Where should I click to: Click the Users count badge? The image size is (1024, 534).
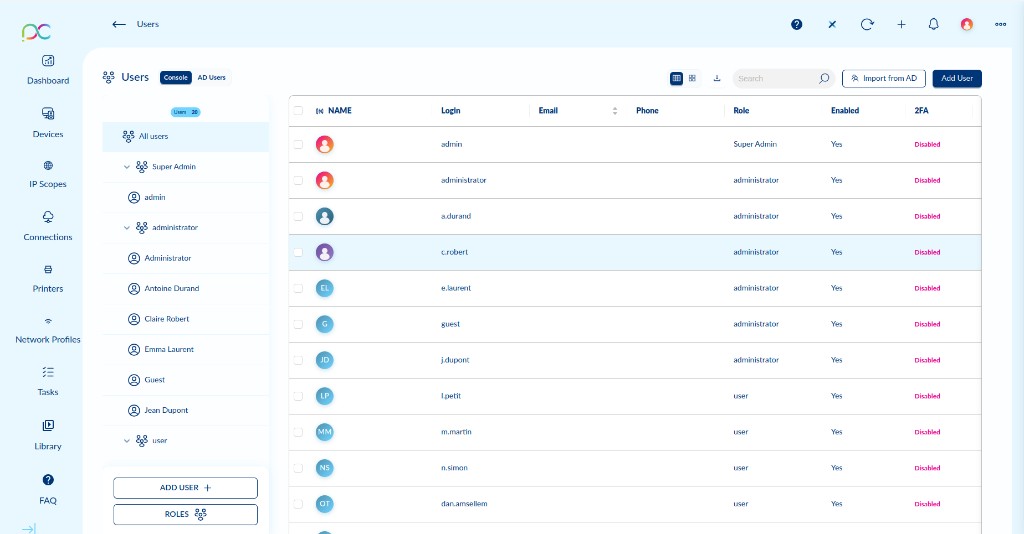[185, 112]
